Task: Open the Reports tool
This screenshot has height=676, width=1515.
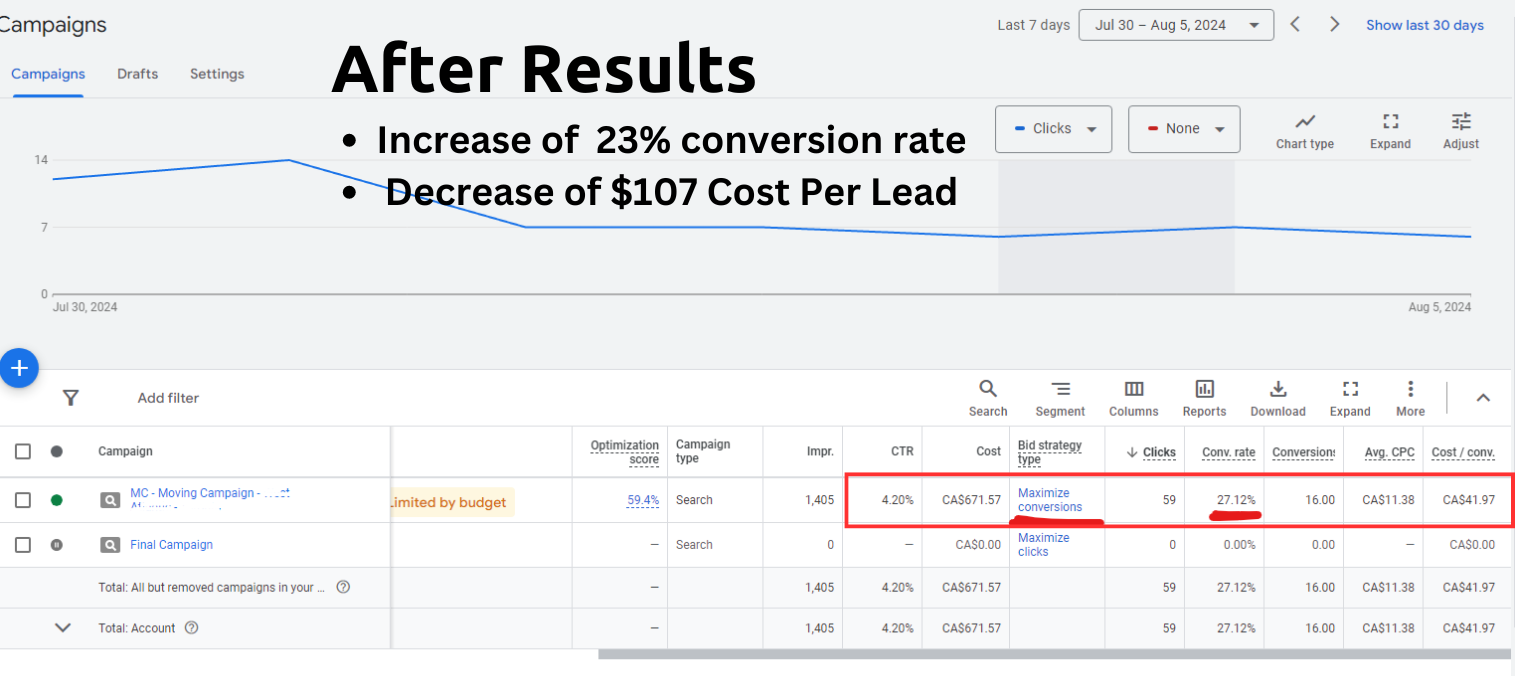Action: pyautogui.click(x=1204, y=398)
